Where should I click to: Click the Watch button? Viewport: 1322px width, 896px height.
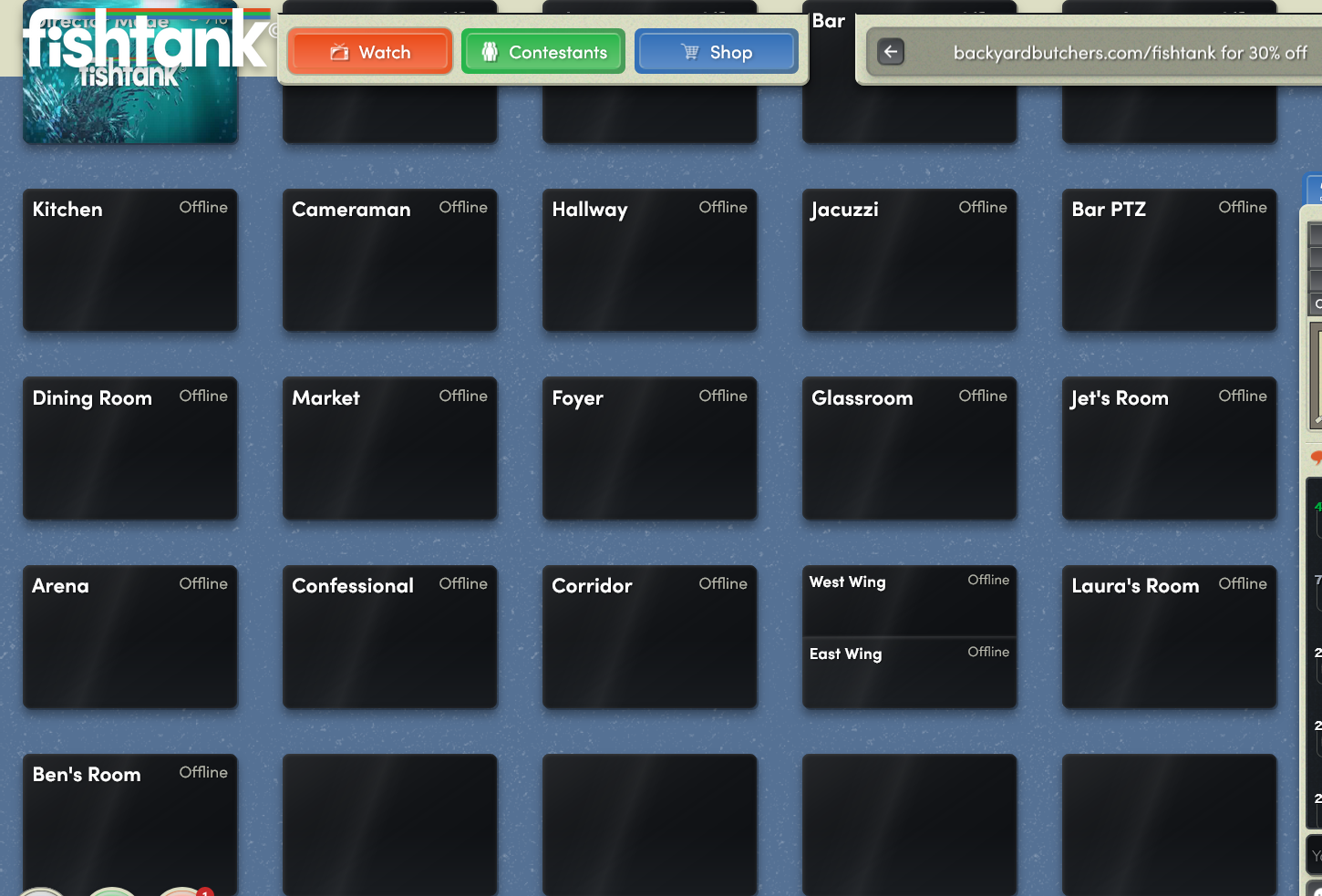click(369, 52)
